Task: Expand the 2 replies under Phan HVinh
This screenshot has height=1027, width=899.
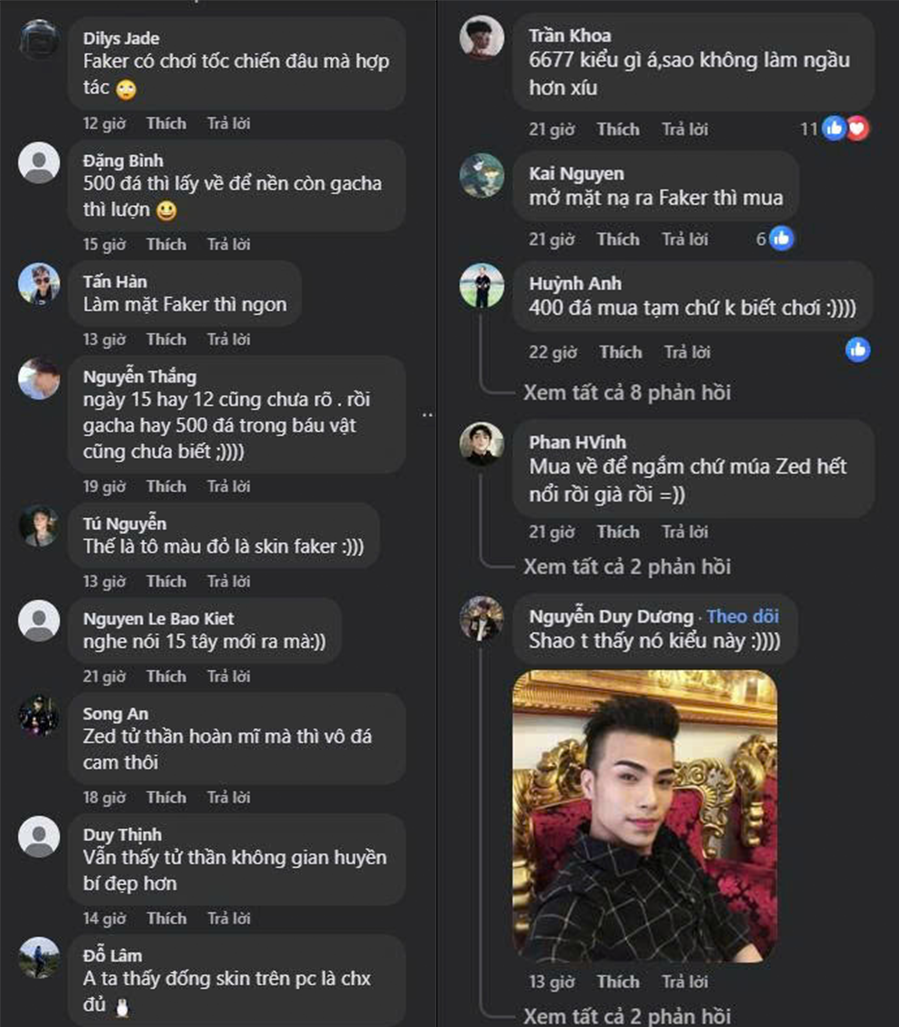Action: pos(627,567)
